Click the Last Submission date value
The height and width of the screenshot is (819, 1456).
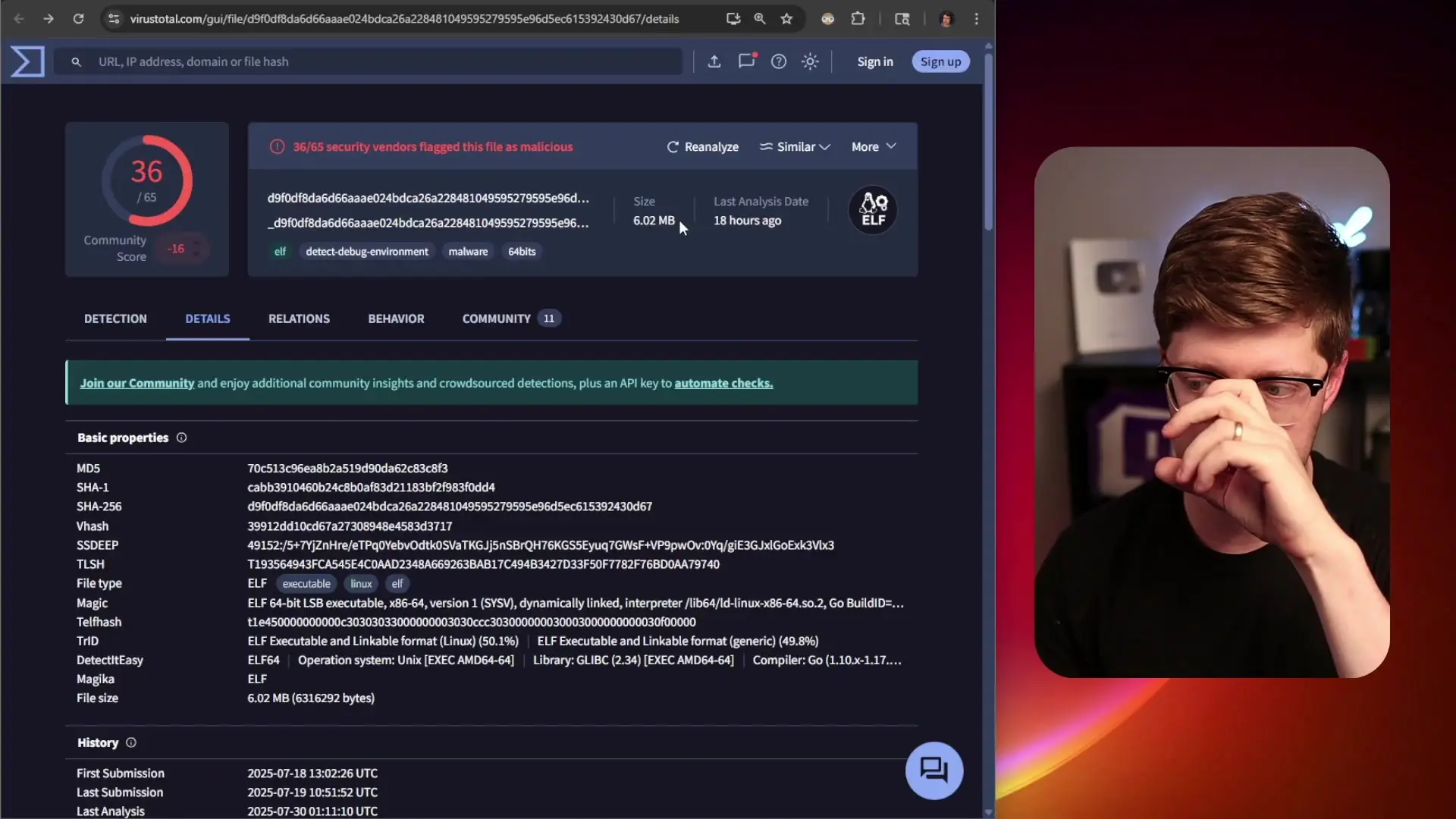312,792
